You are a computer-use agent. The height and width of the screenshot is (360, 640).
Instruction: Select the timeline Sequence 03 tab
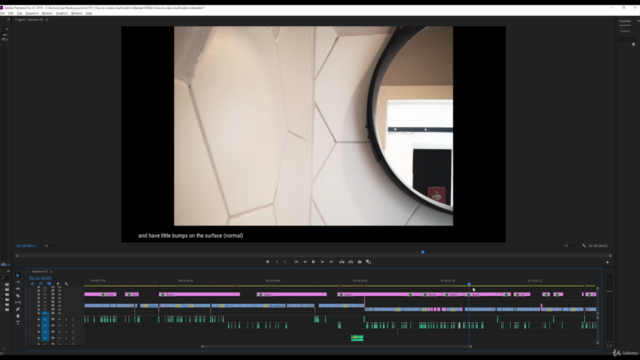pos(40,271)
